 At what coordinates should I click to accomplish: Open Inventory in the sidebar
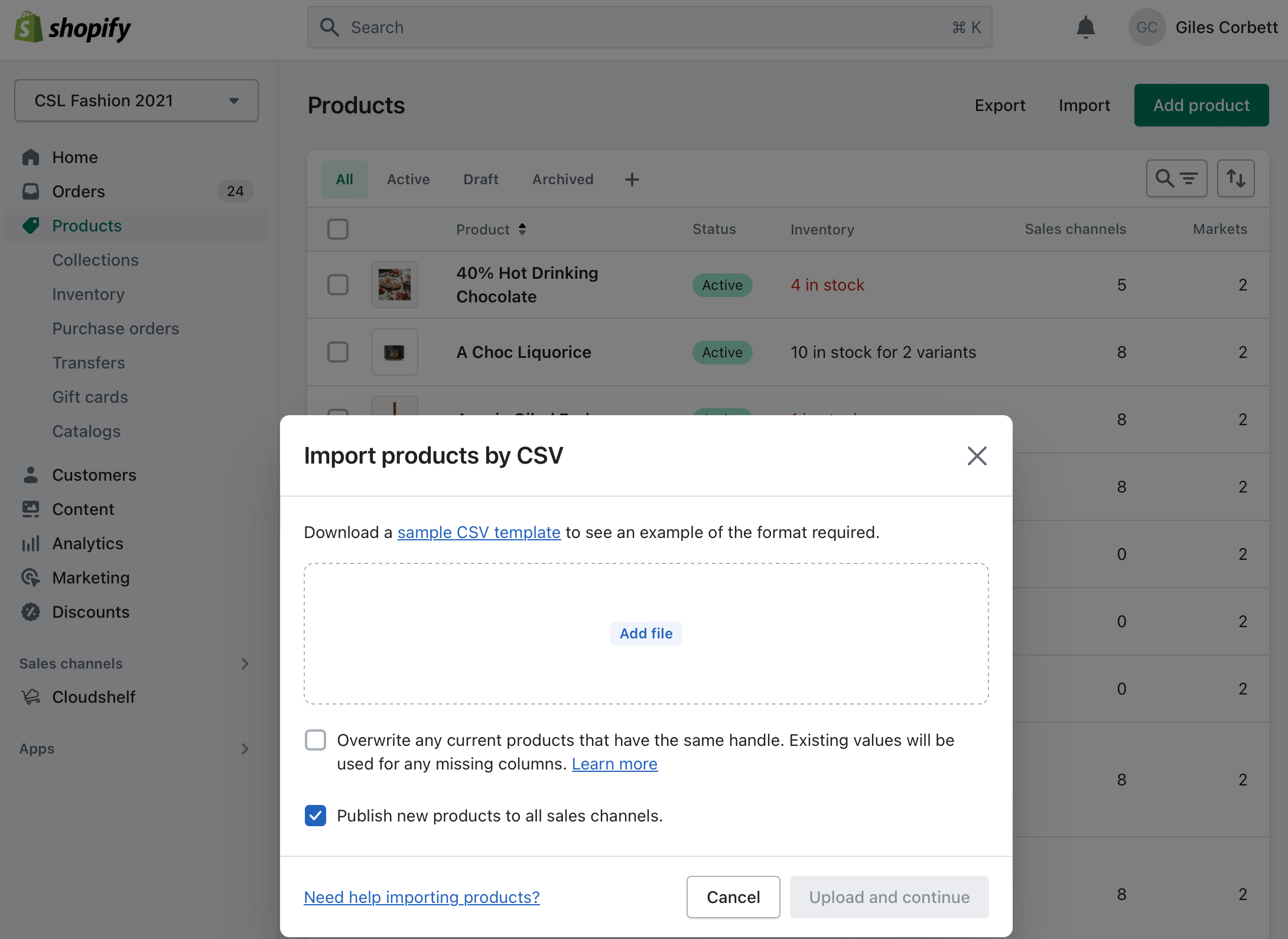(88, 294)
